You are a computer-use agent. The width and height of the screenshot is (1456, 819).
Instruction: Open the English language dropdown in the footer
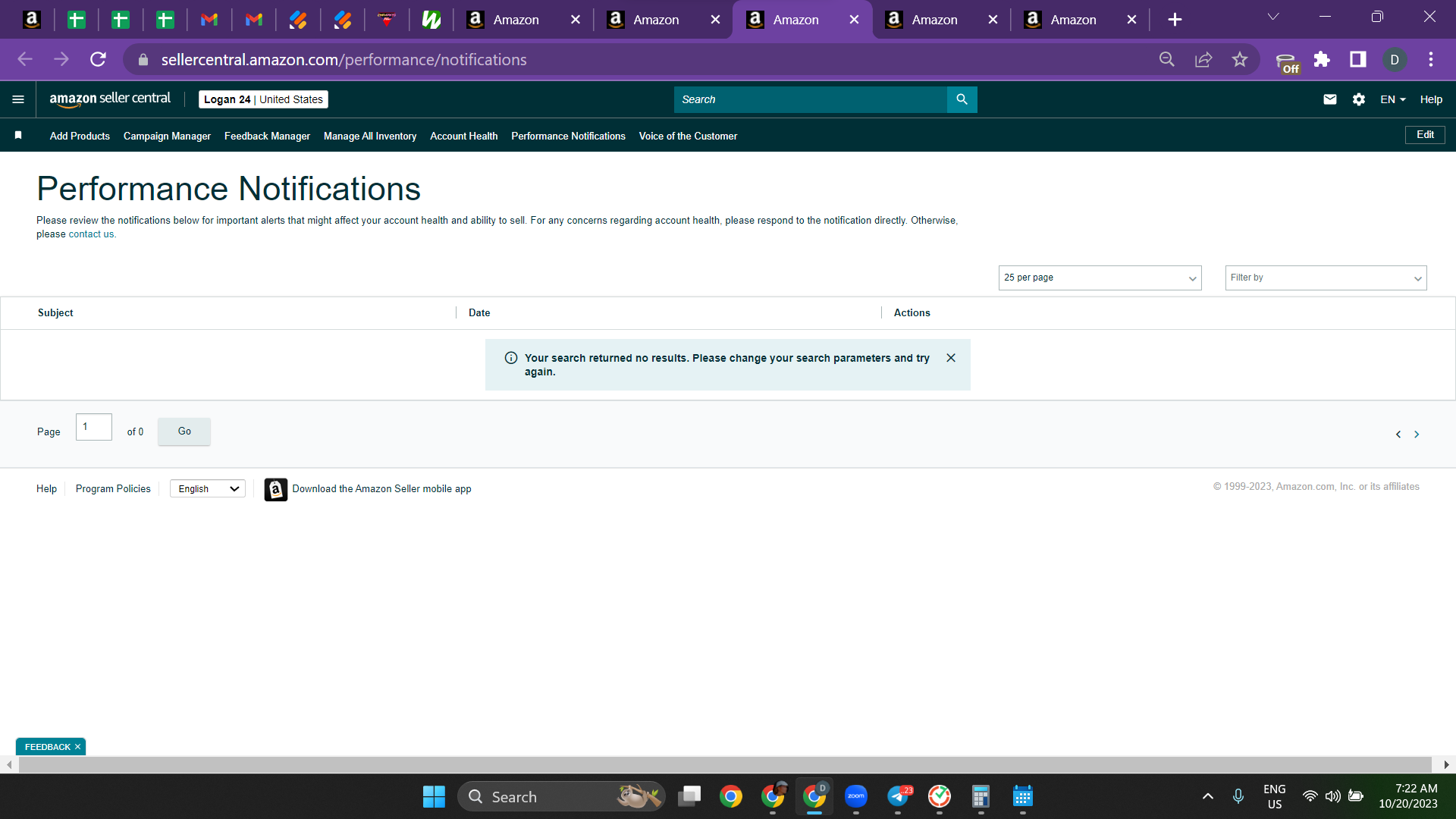point(208,489)
